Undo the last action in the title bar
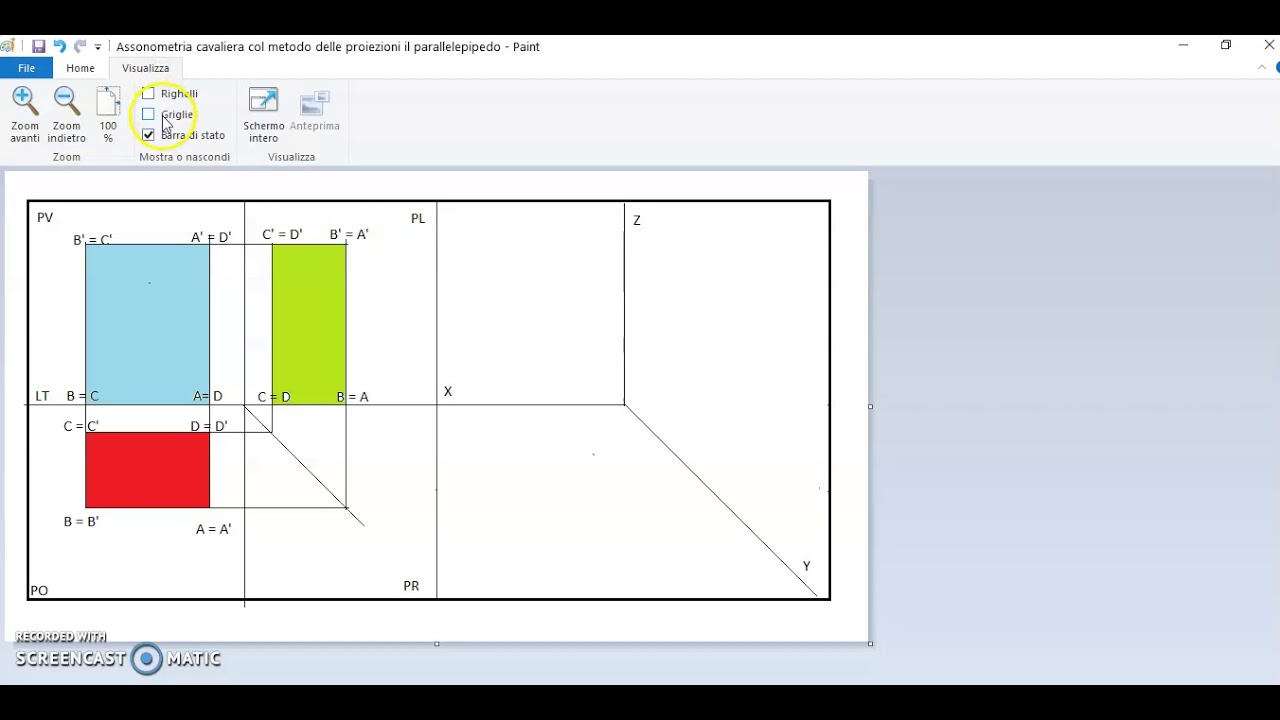This screenshot has width=1280, height=720. [59, 46]
